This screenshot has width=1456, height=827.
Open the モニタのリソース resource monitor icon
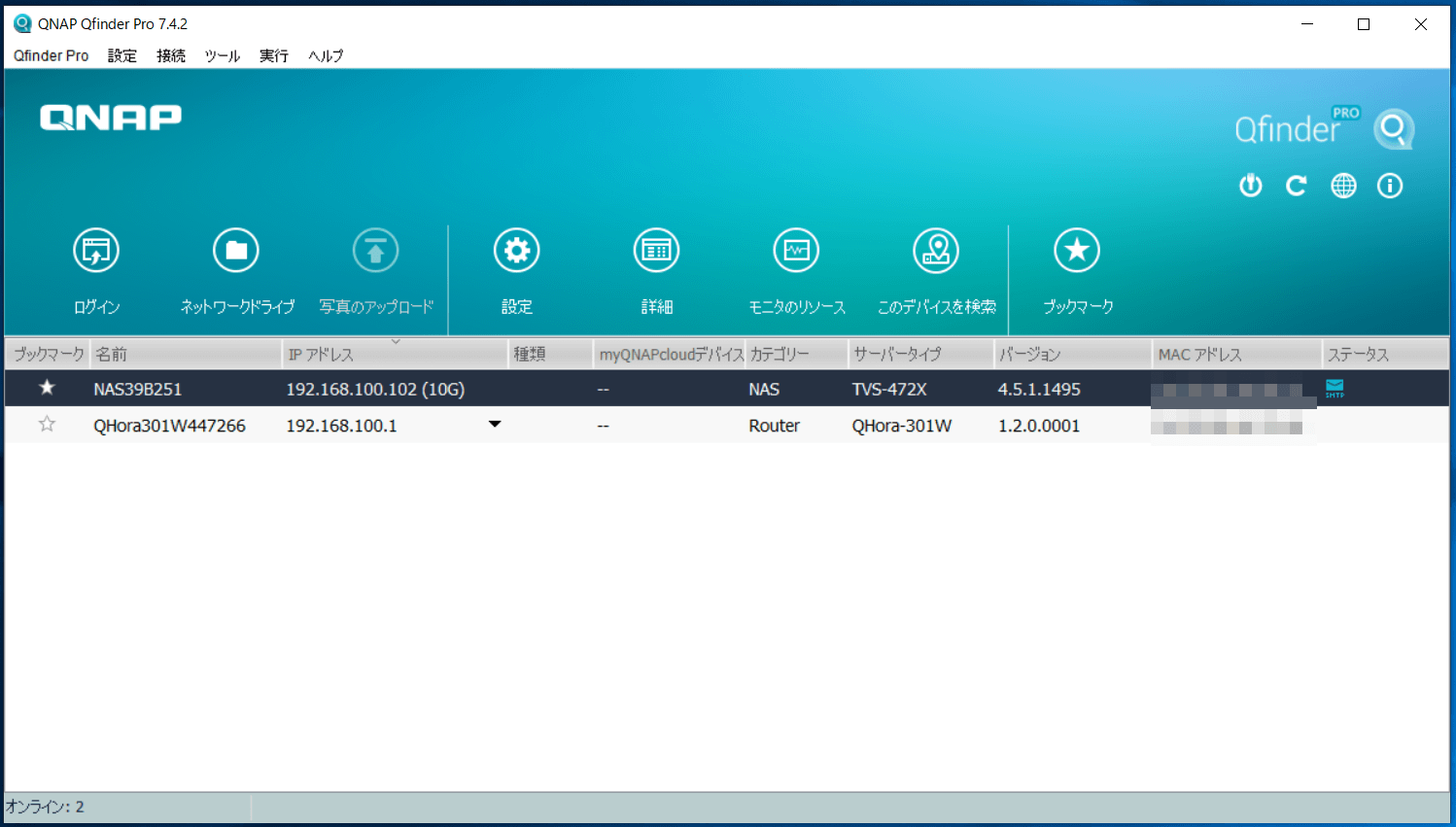[x=796, y=251]
